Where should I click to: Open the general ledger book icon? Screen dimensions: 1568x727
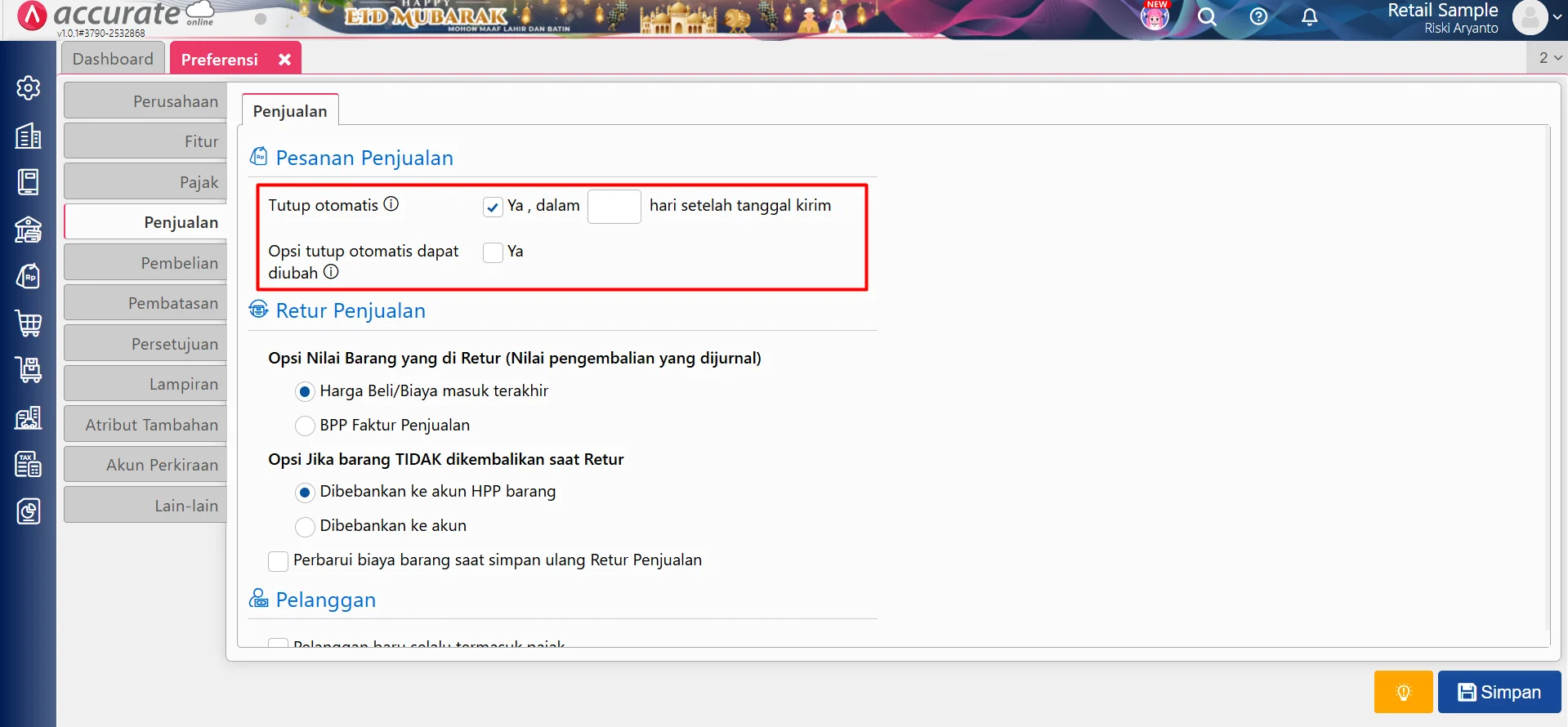pos(29,182)
